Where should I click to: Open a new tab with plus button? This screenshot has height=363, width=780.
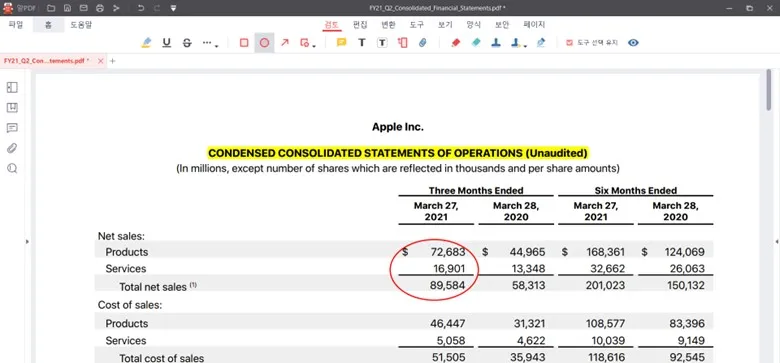(112, 61)
